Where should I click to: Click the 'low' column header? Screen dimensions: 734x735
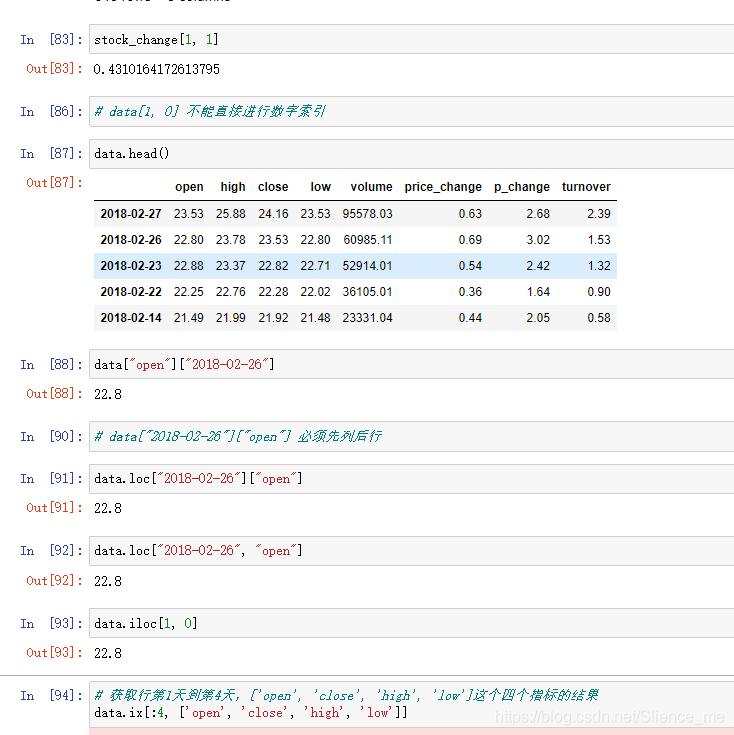pos(321,187)
